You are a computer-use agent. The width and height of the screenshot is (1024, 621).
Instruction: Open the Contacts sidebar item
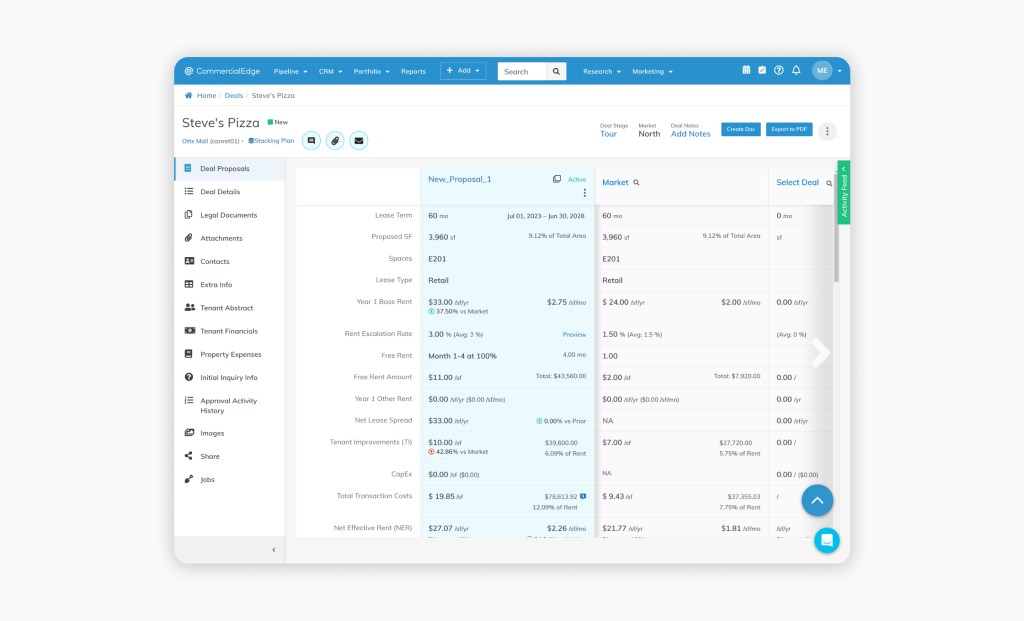pos(229,261)
